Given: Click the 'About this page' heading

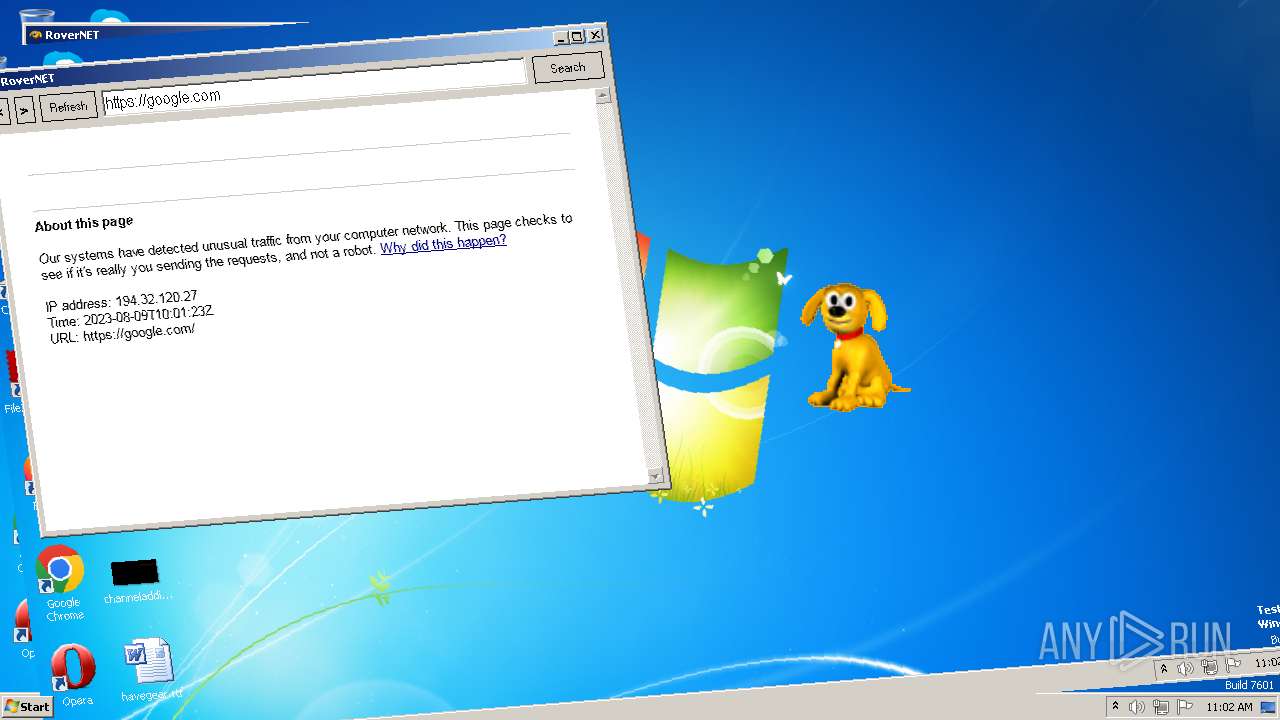Looking at the screenshot, I should (83, 223).
